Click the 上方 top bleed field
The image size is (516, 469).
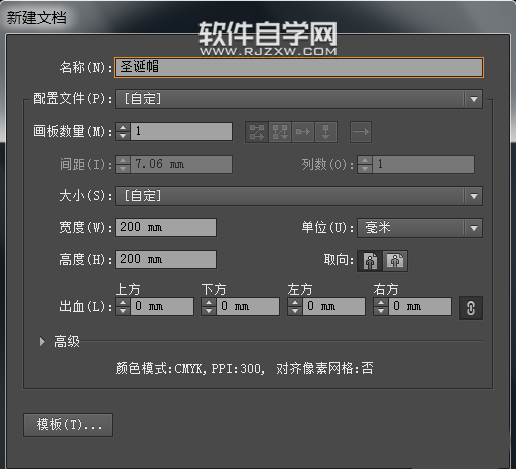pos(162,307)
